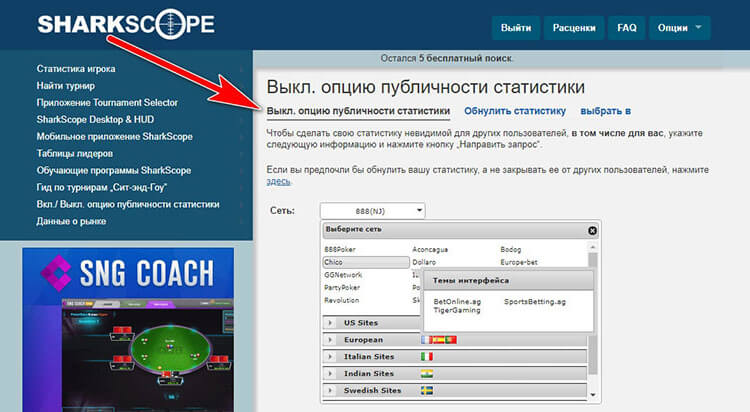
Task: Open the FAQ page
Action: coord(627,28)
